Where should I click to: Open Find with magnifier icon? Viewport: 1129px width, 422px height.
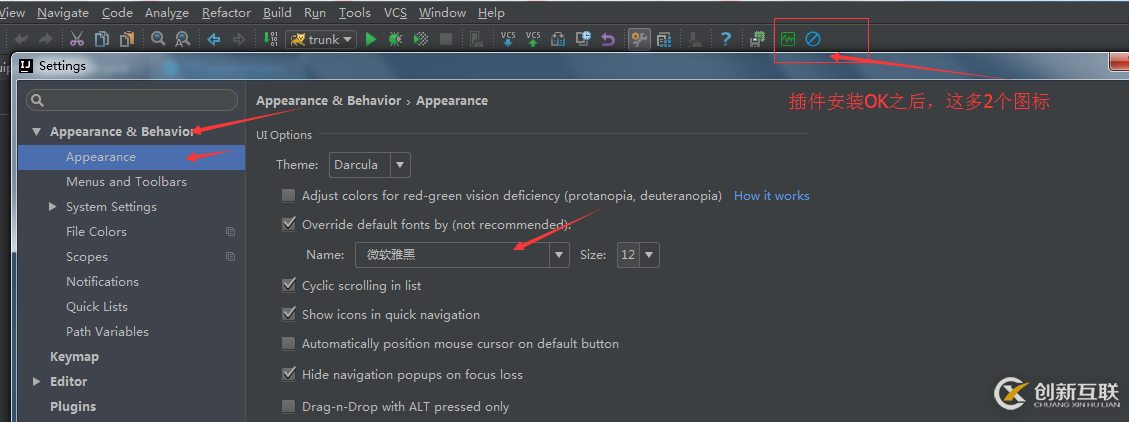[158, 39]
